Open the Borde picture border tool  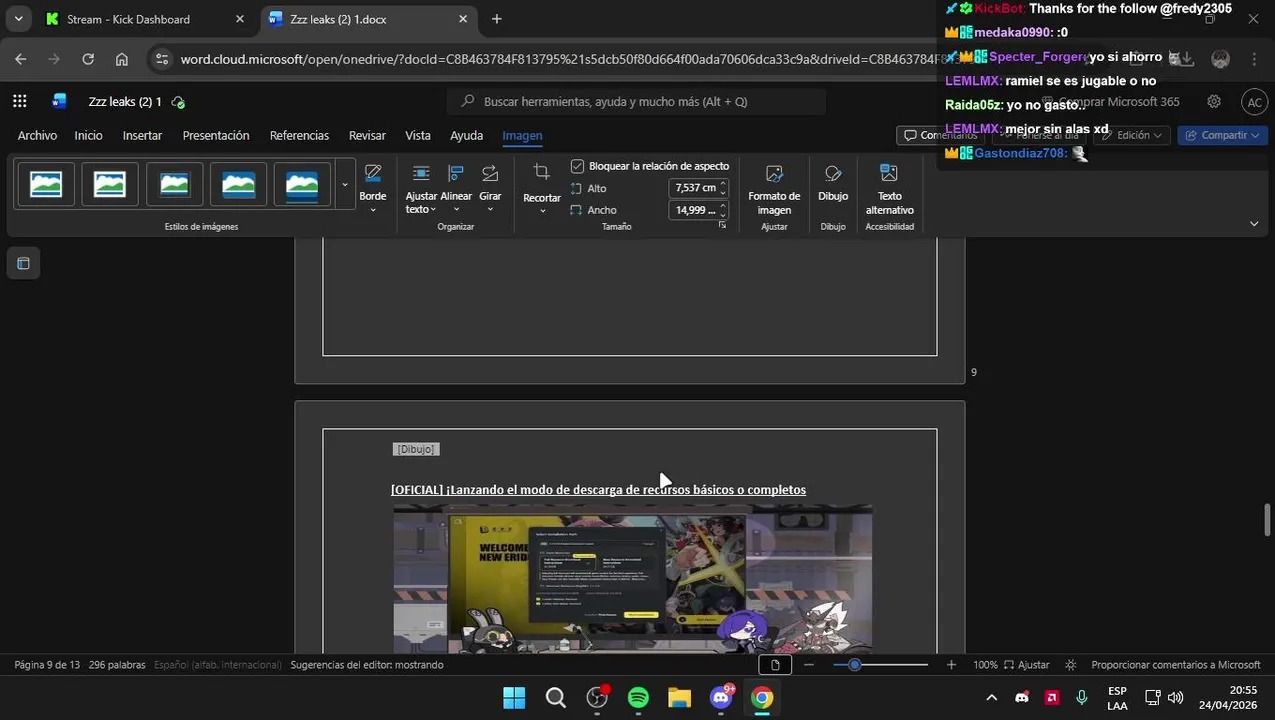tap(373, 187)
